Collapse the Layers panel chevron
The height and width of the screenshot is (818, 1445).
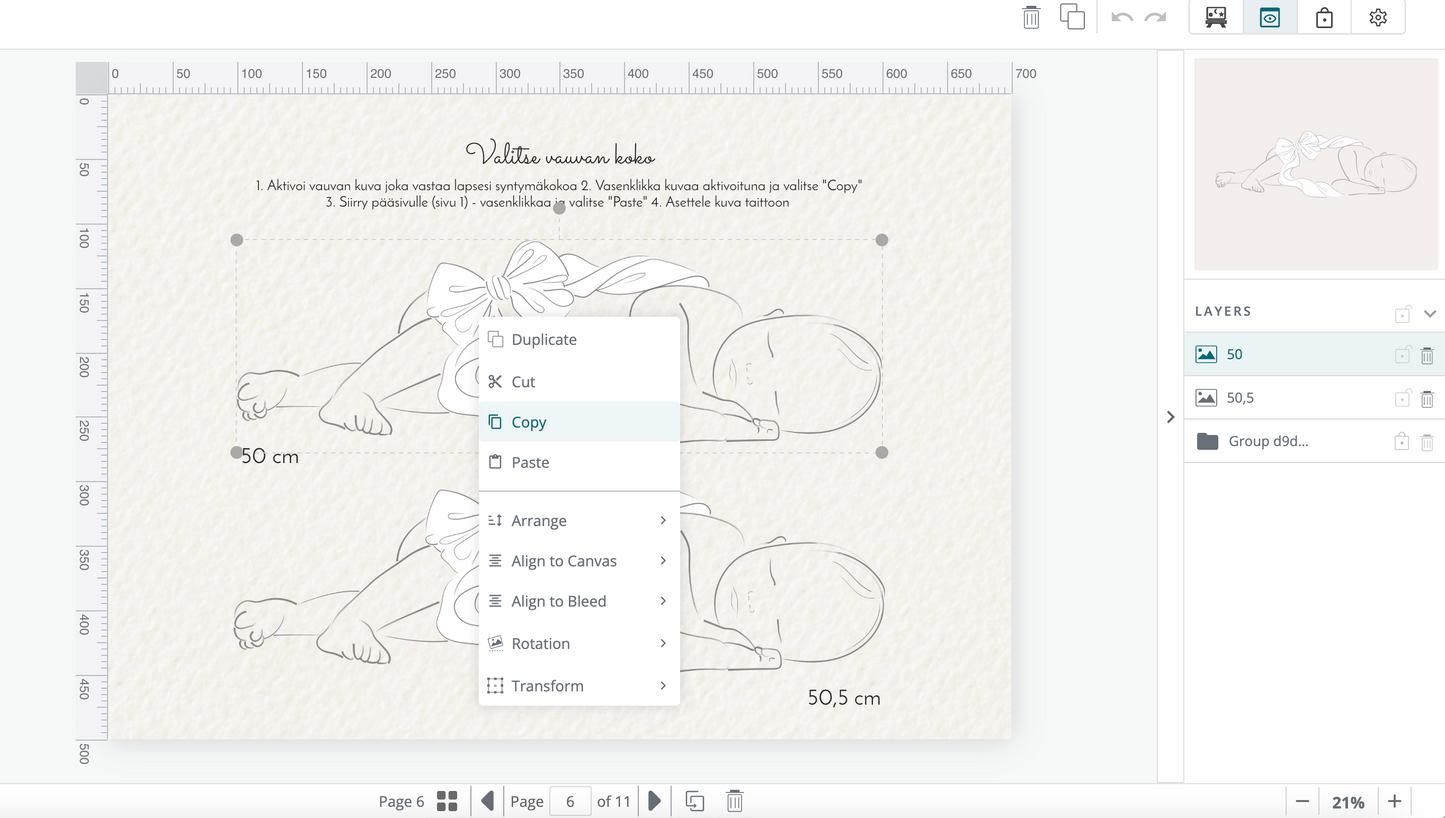coord(1430,313)
